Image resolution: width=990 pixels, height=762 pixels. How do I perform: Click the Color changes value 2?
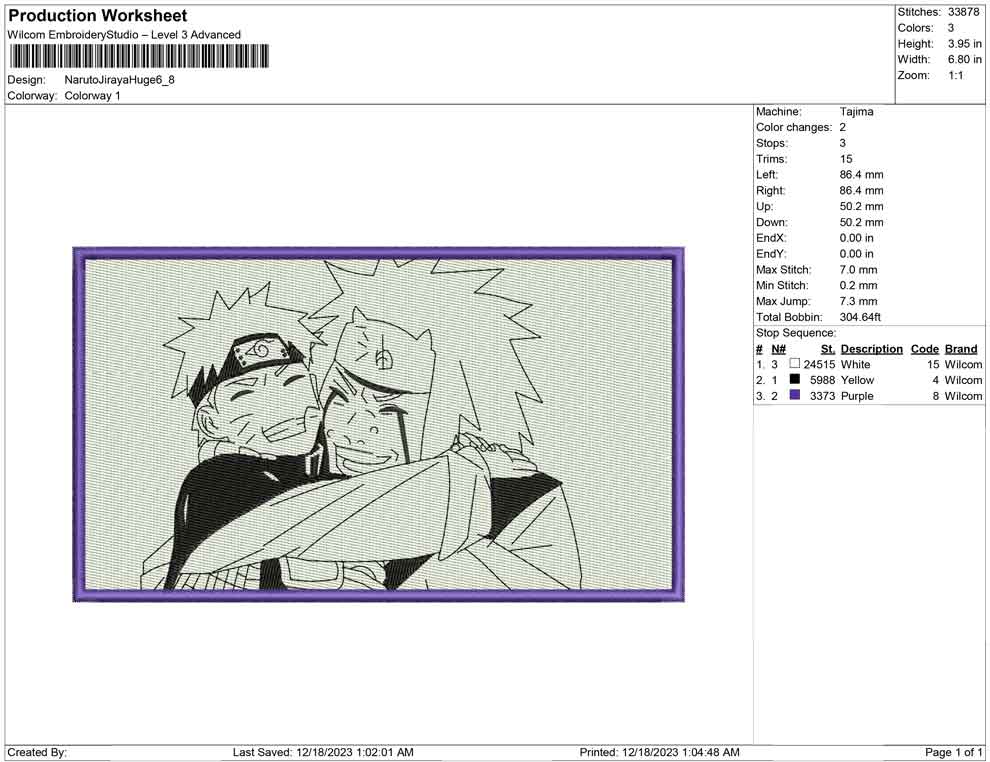[842, 128]
